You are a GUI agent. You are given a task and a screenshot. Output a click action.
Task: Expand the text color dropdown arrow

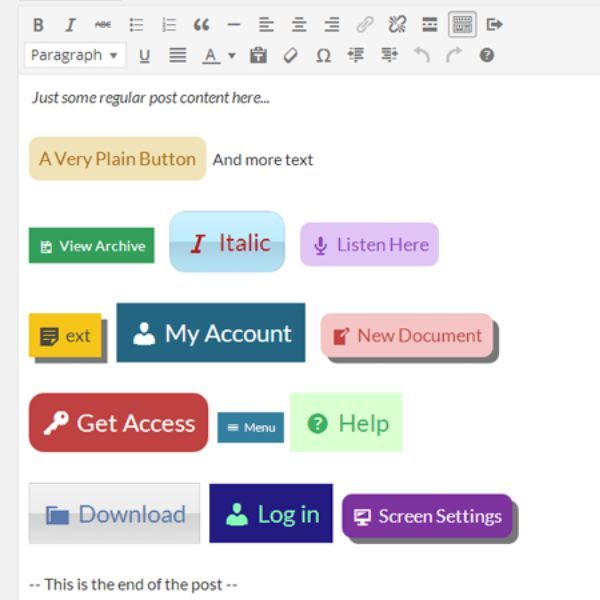[232, 56]
